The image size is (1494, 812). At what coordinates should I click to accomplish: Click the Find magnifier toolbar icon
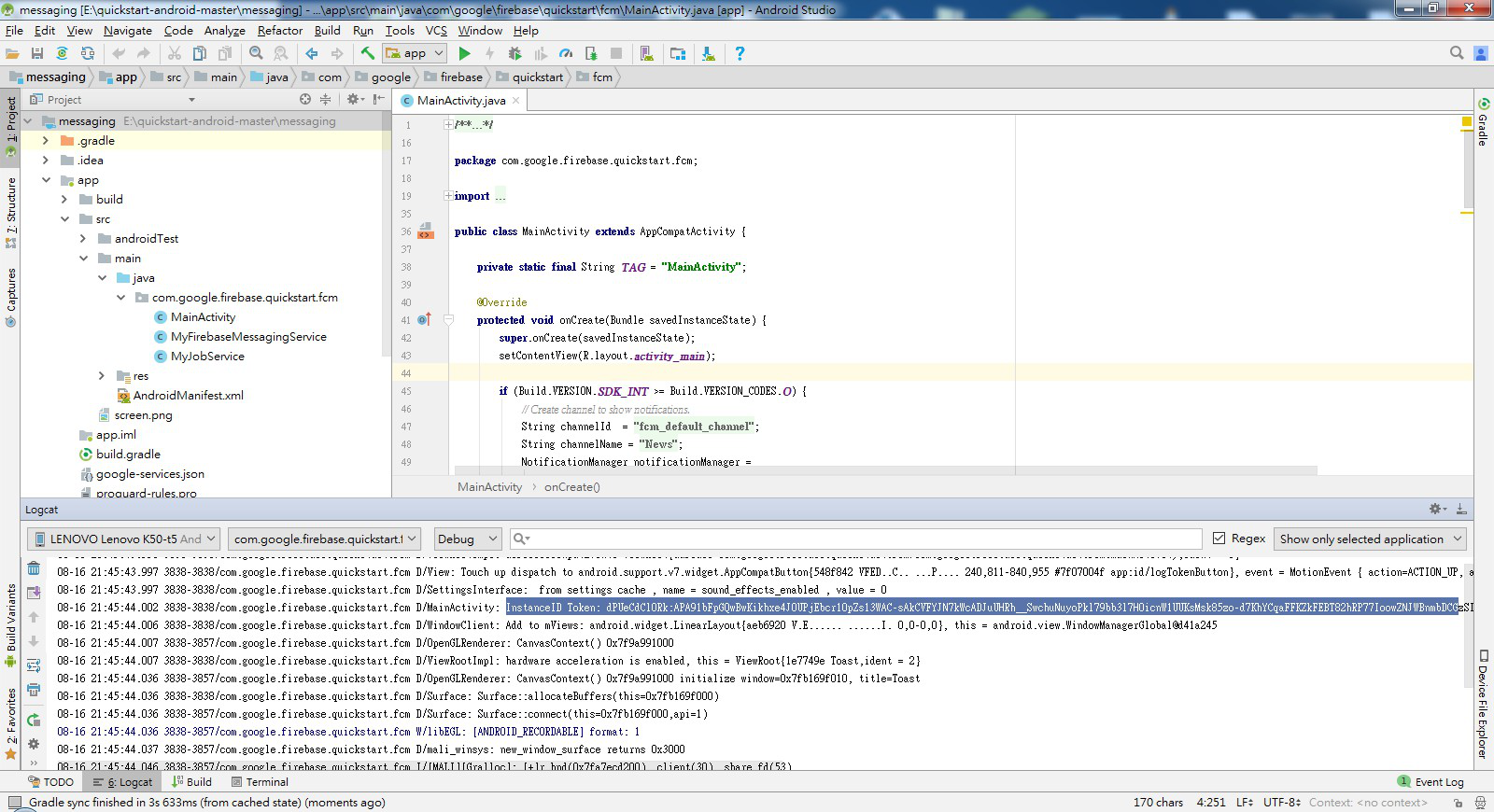click(x=256, y=54)
